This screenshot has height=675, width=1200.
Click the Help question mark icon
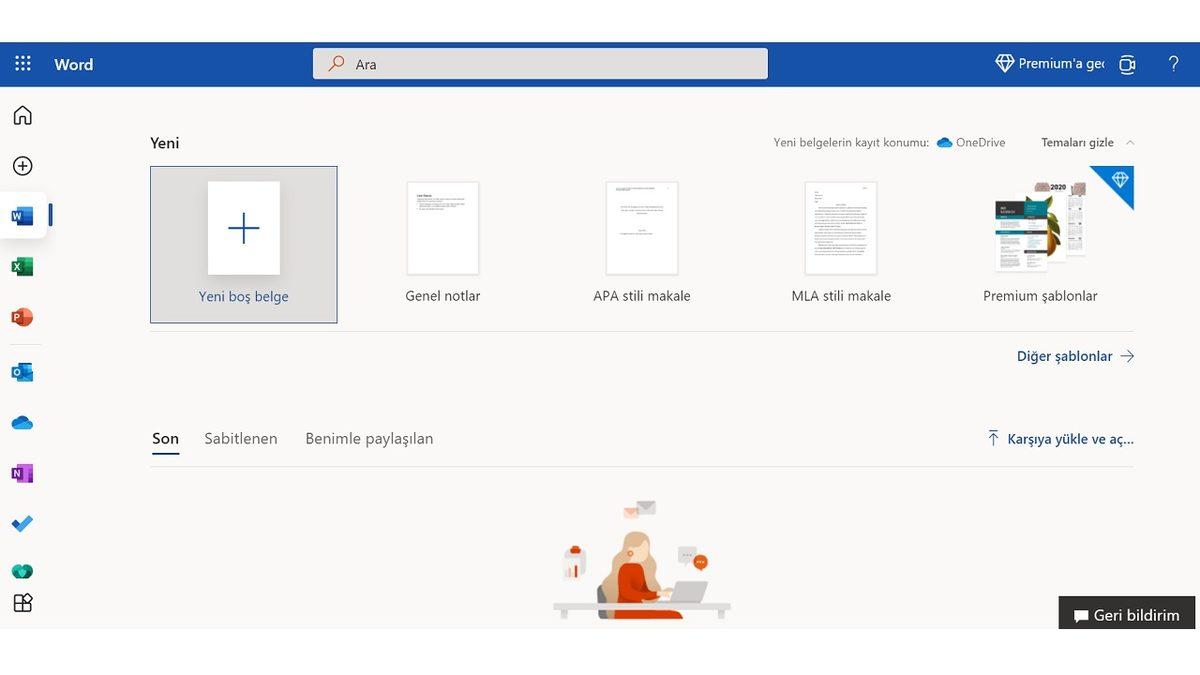click(x=1173, y=63)
